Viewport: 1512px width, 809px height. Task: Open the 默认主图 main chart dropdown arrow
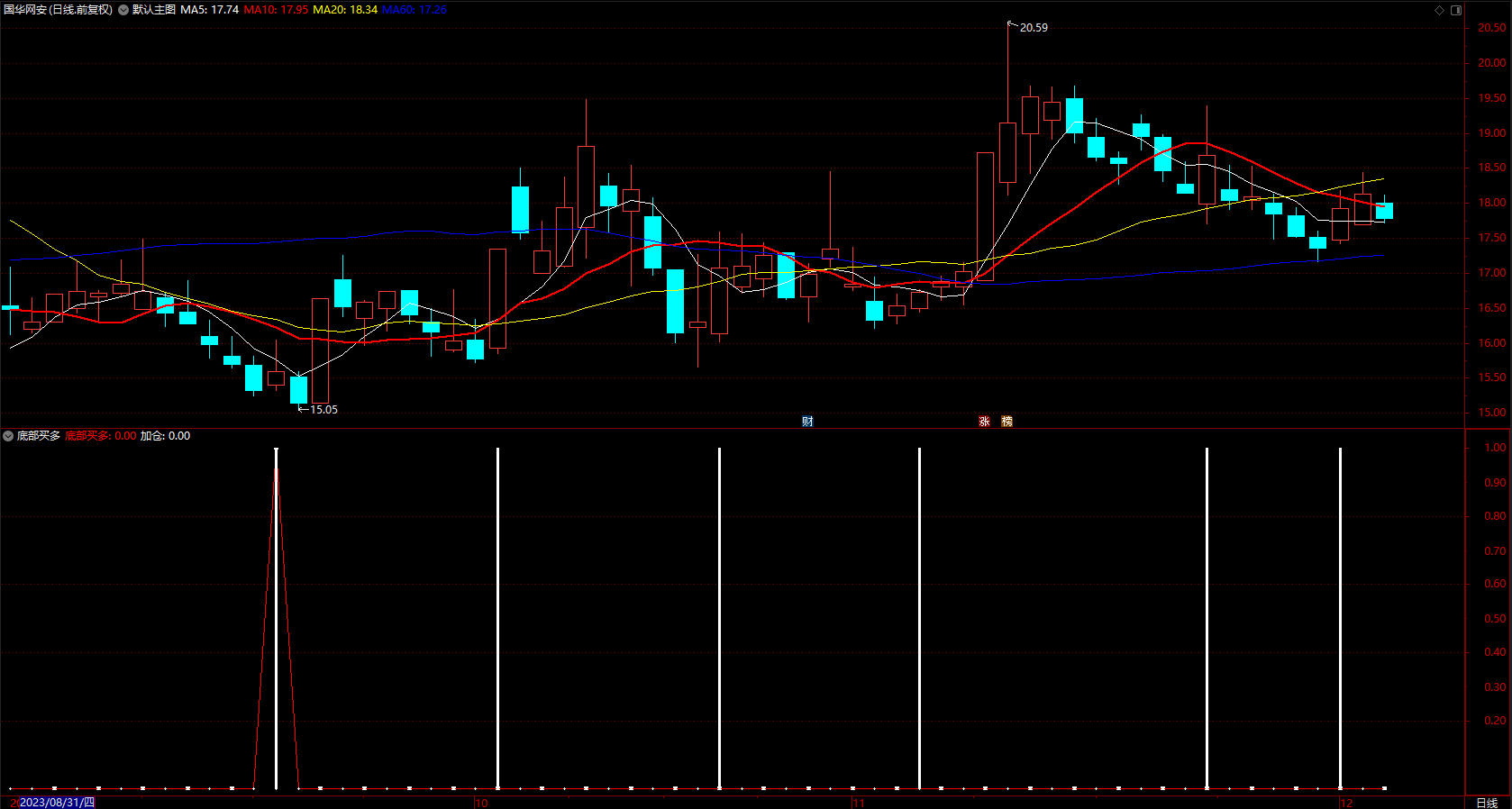123,10
